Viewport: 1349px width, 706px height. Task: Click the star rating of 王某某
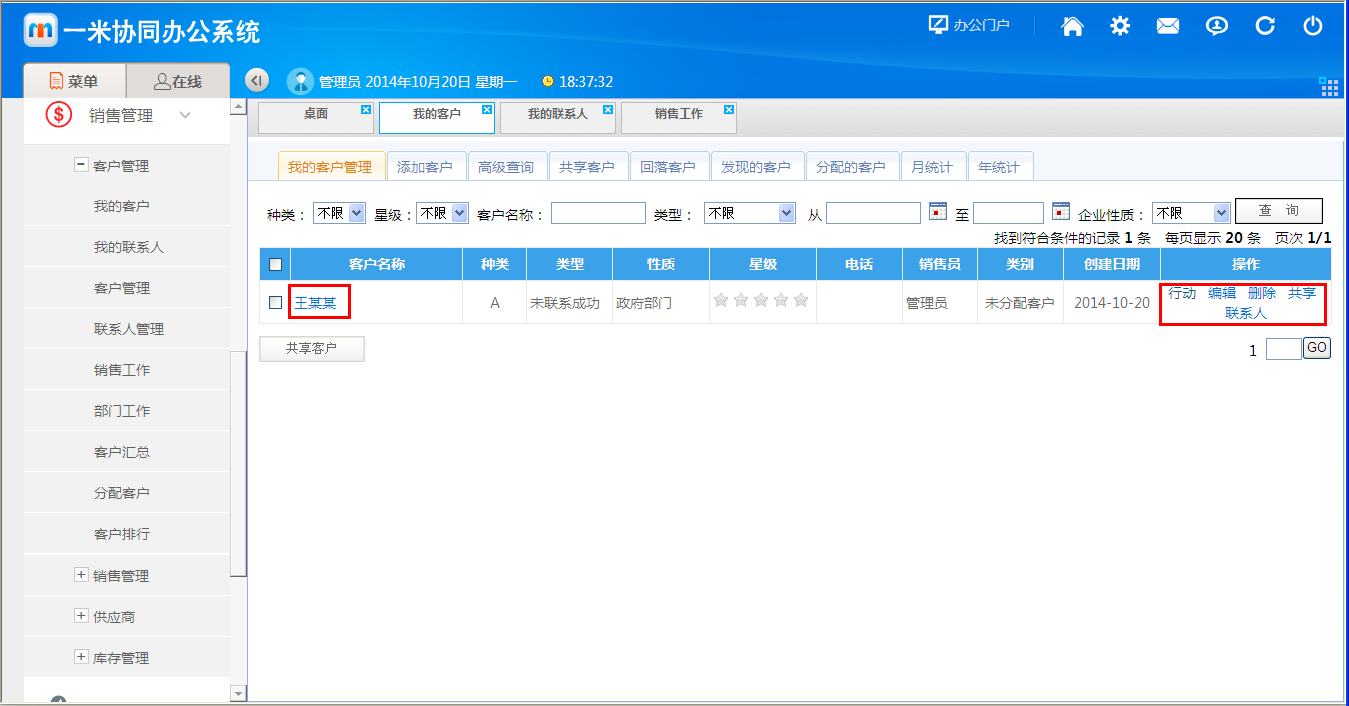[x=761, y=300]
